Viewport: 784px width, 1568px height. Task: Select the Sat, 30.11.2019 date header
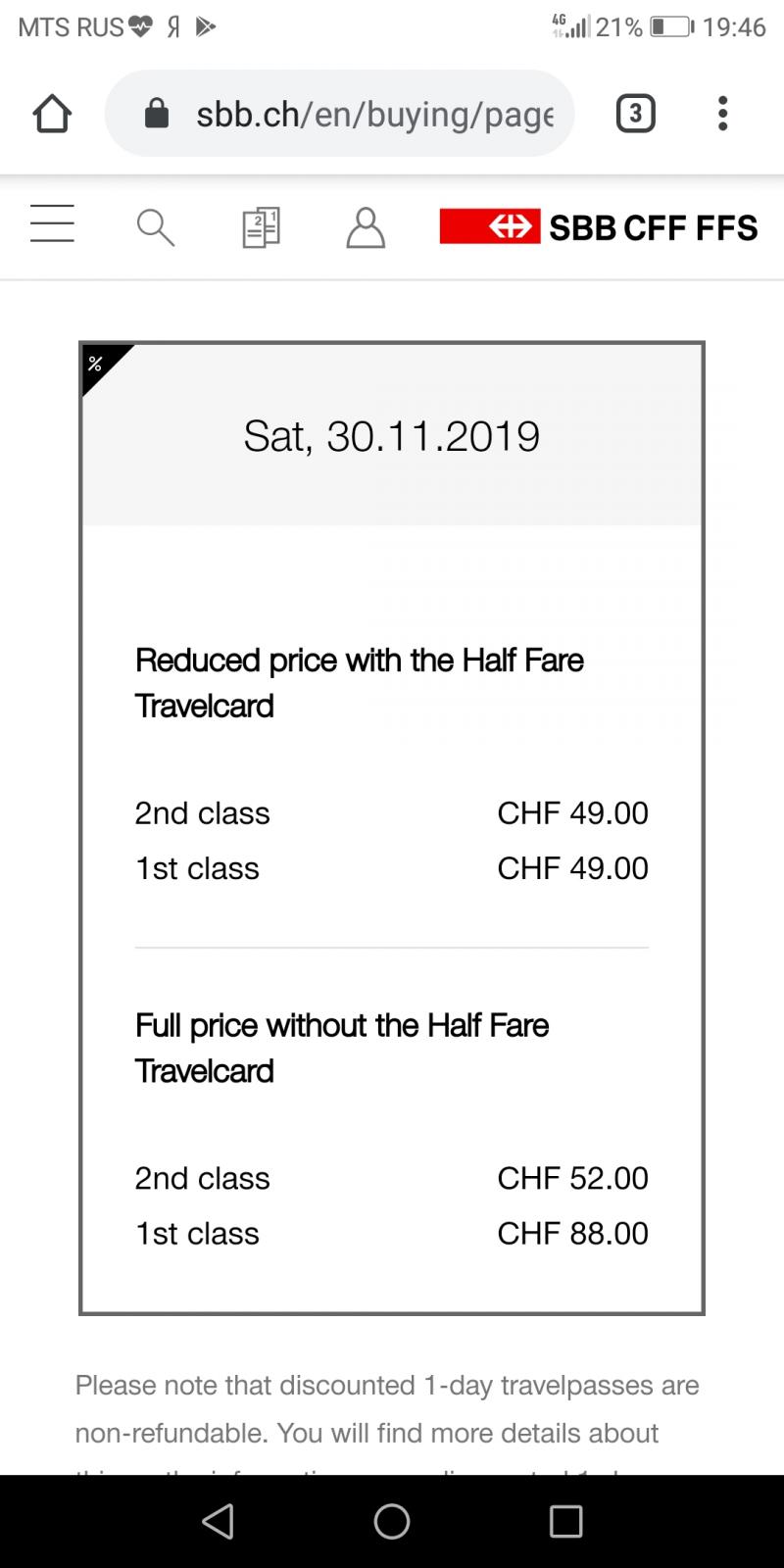point(391,436)
